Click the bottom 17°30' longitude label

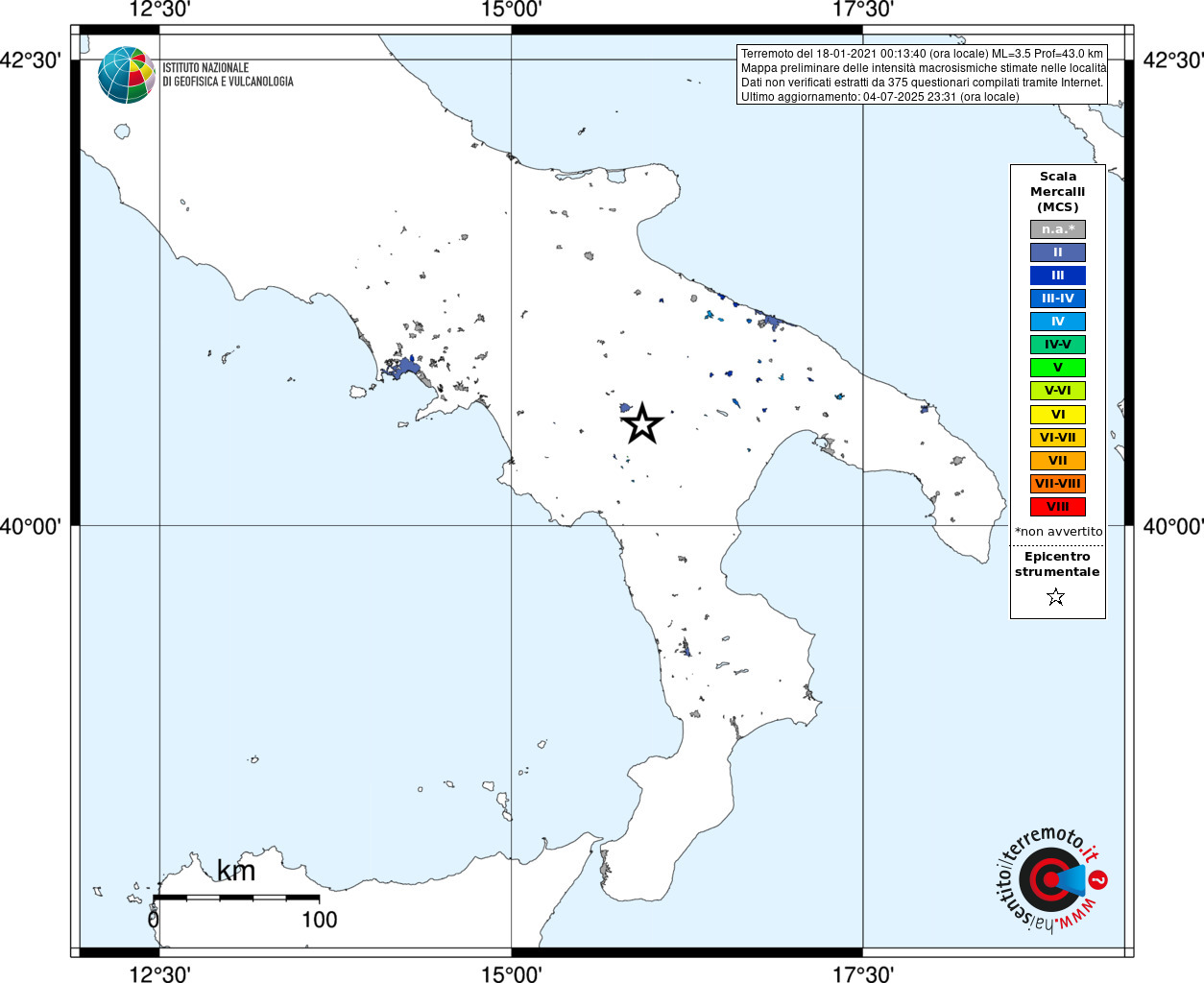coord(863,973)
